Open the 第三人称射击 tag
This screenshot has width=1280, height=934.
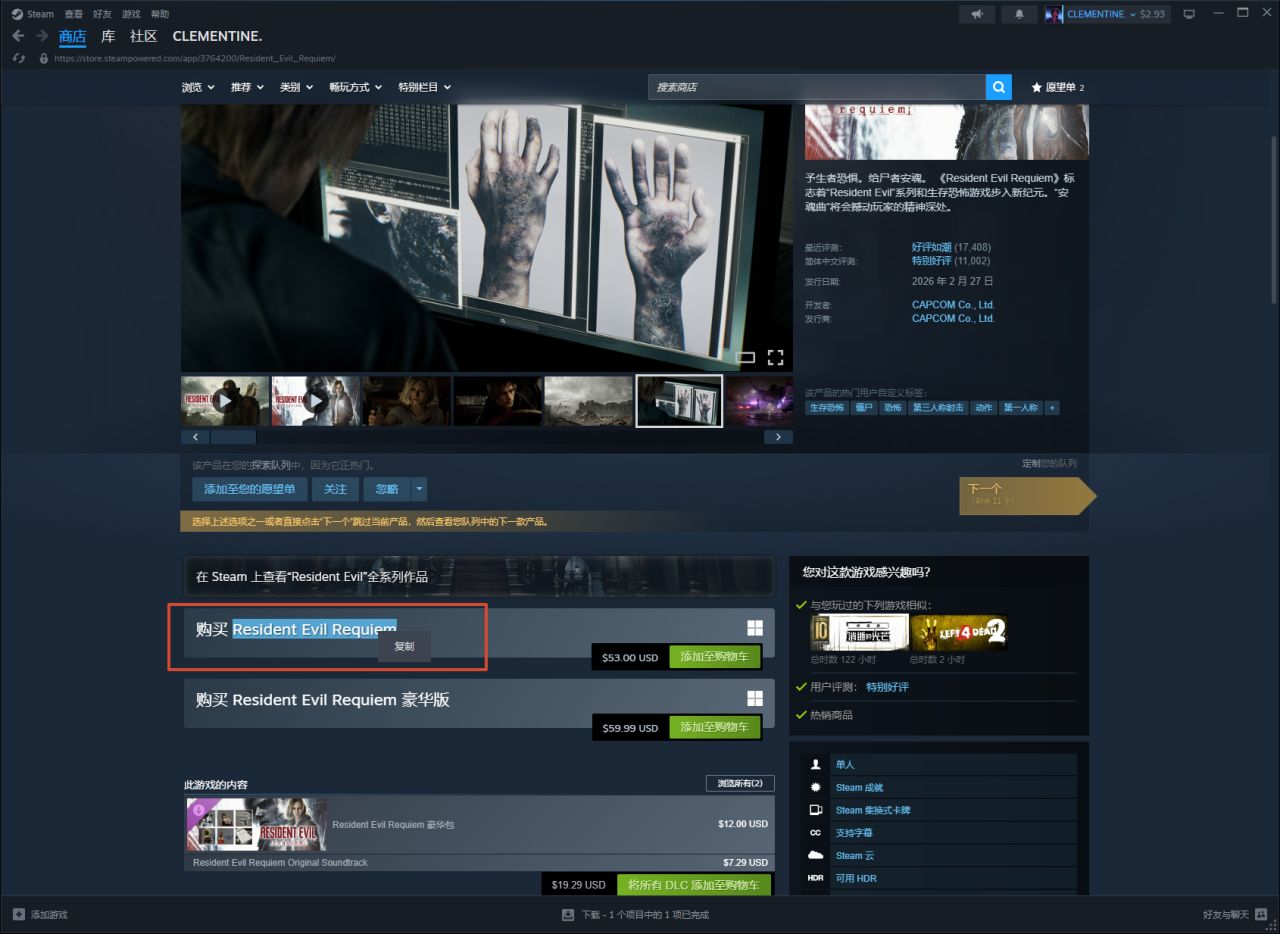click(x=937, y=408)
